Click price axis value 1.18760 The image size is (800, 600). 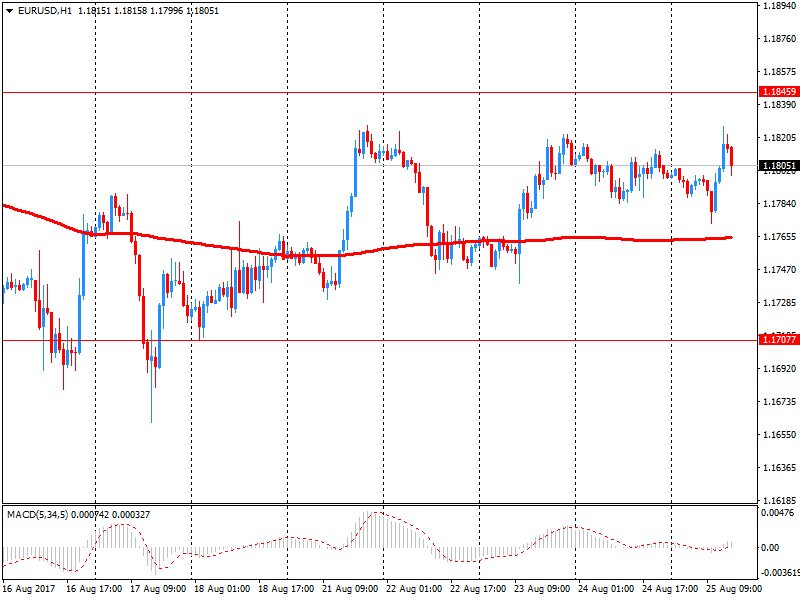pos(779,39)
